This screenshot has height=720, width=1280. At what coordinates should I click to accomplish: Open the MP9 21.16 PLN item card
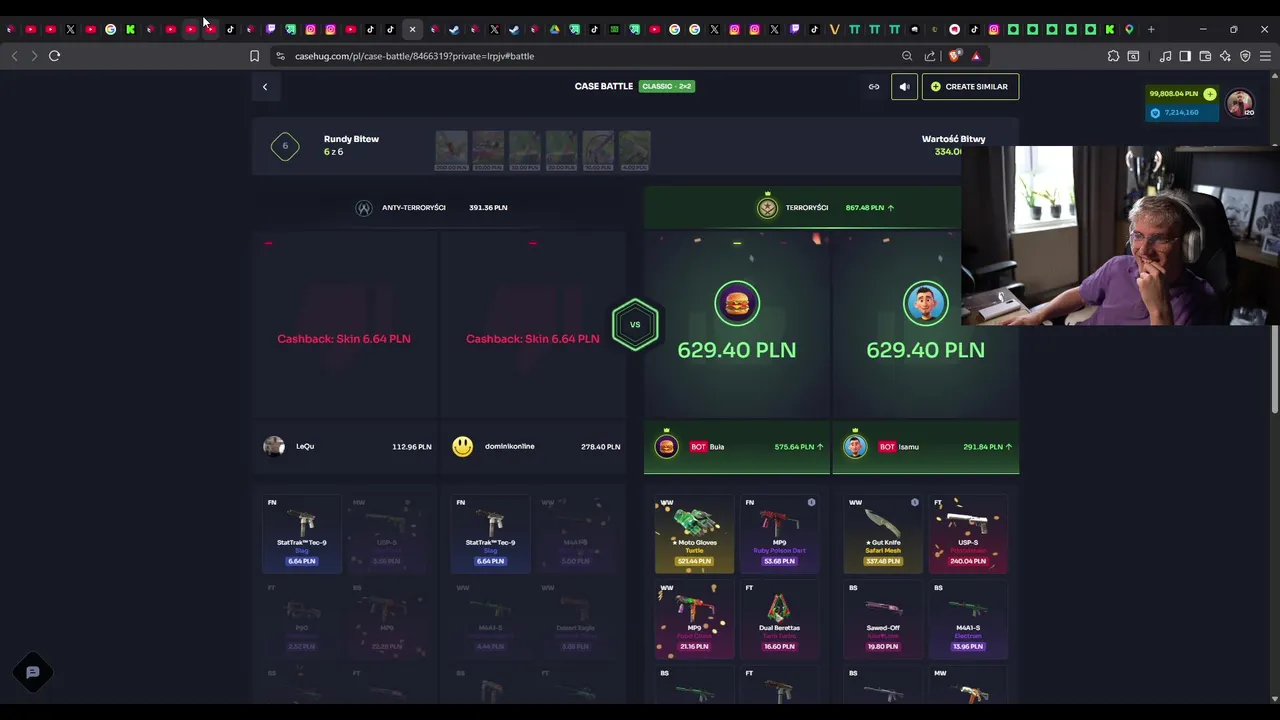694,619
